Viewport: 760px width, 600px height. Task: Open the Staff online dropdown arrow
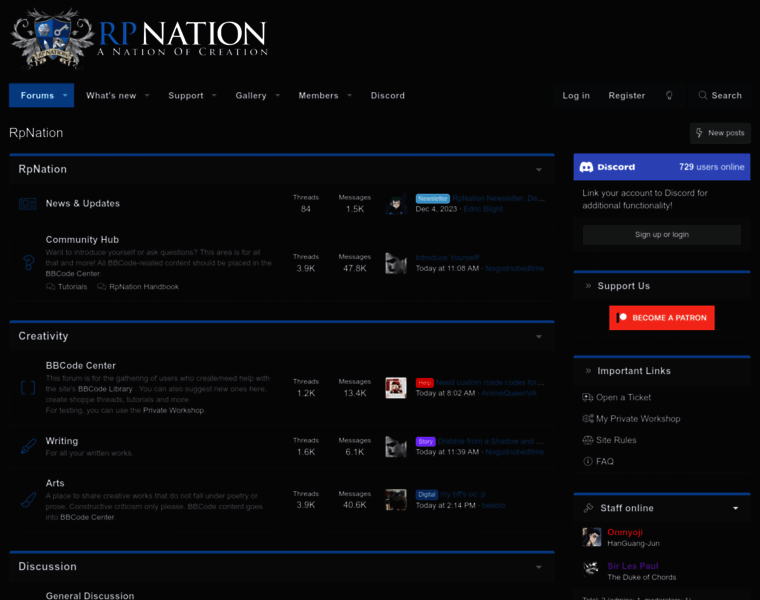(x=736, y=508)
